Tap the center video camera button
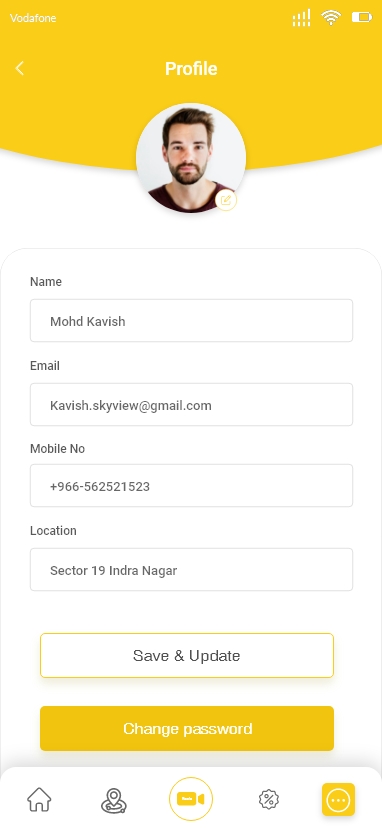Image resolution: width=382 pixels, height=828 pixels. coord(191,799)
